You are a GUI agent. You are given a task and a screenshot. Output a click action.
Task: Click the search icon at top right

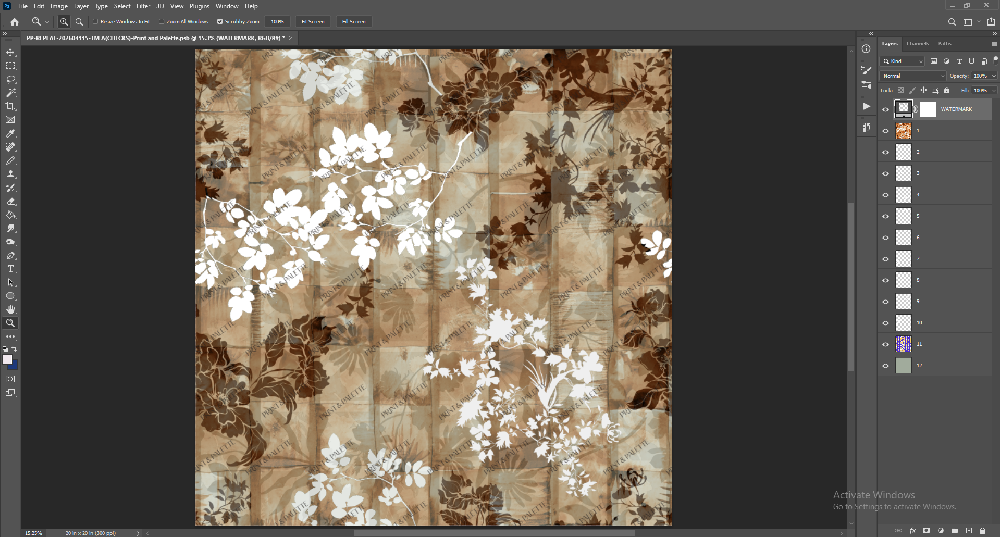[x=952, y=22]
